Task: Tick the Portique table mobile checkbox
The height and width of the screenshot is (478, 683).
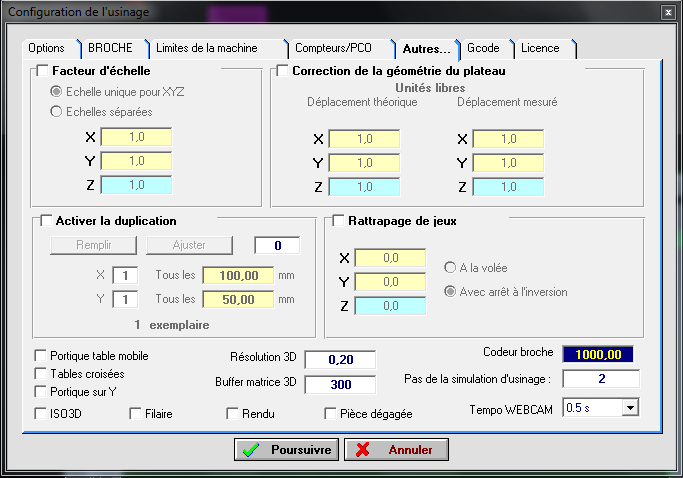Action: click(x=41, y=356)
